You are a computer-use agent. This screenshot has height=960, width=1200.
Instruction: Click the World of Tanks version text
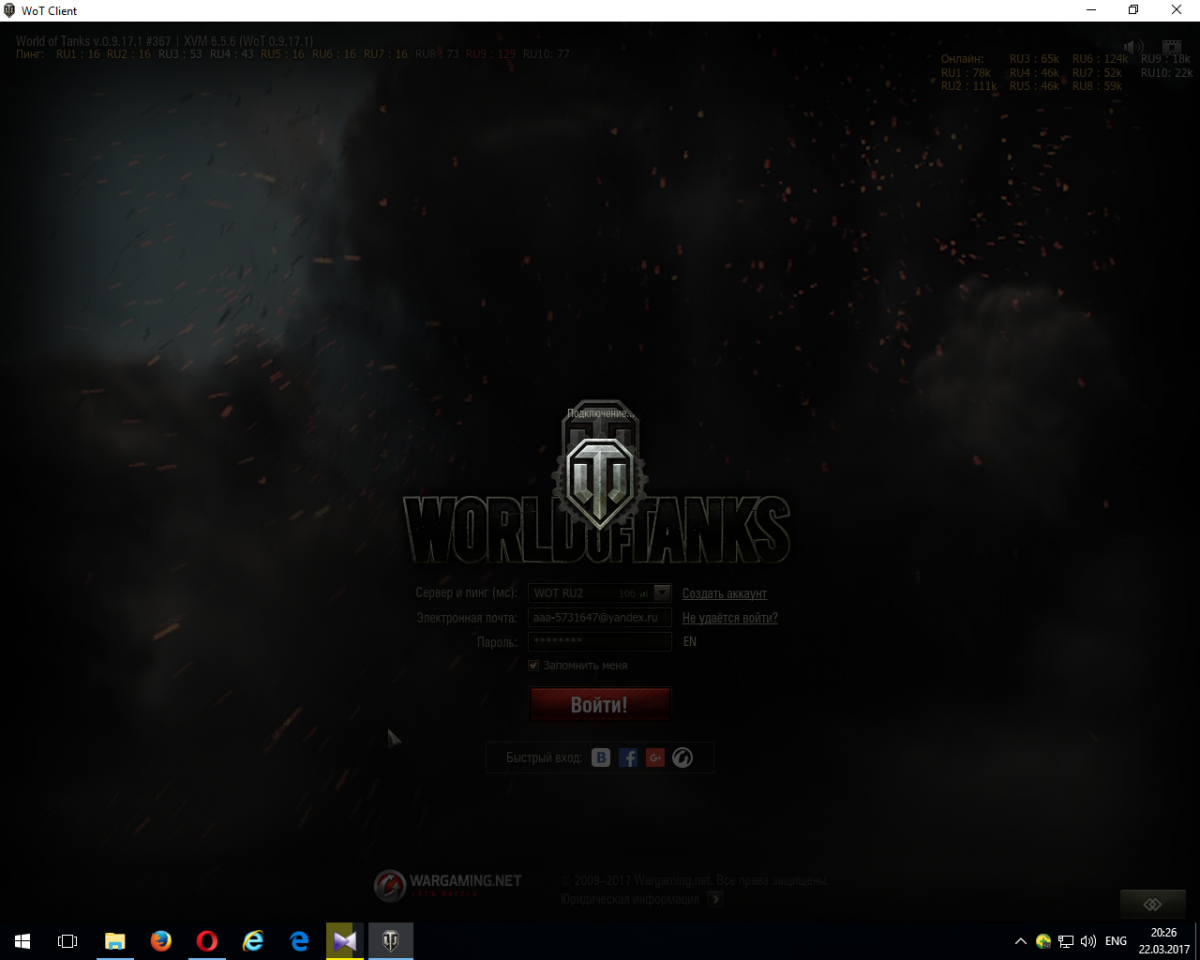(164, 41)
